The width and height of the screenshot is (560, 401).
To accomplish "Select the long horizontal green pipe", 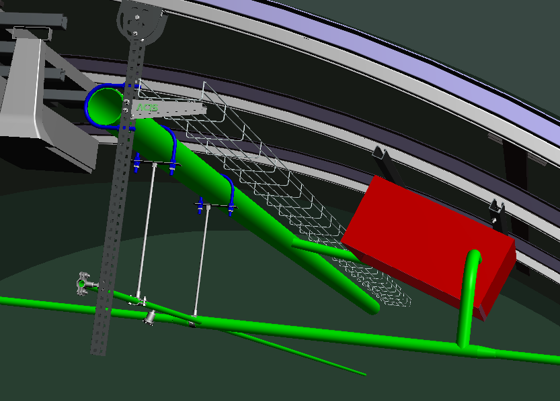I will [x=279, y=329].
